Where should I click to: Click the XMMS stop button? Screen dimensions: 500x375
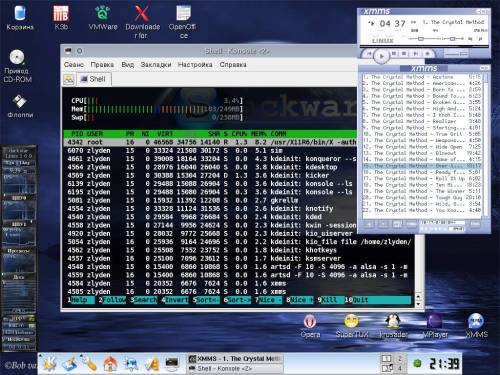pyautogui.click(x=404, y=53)
